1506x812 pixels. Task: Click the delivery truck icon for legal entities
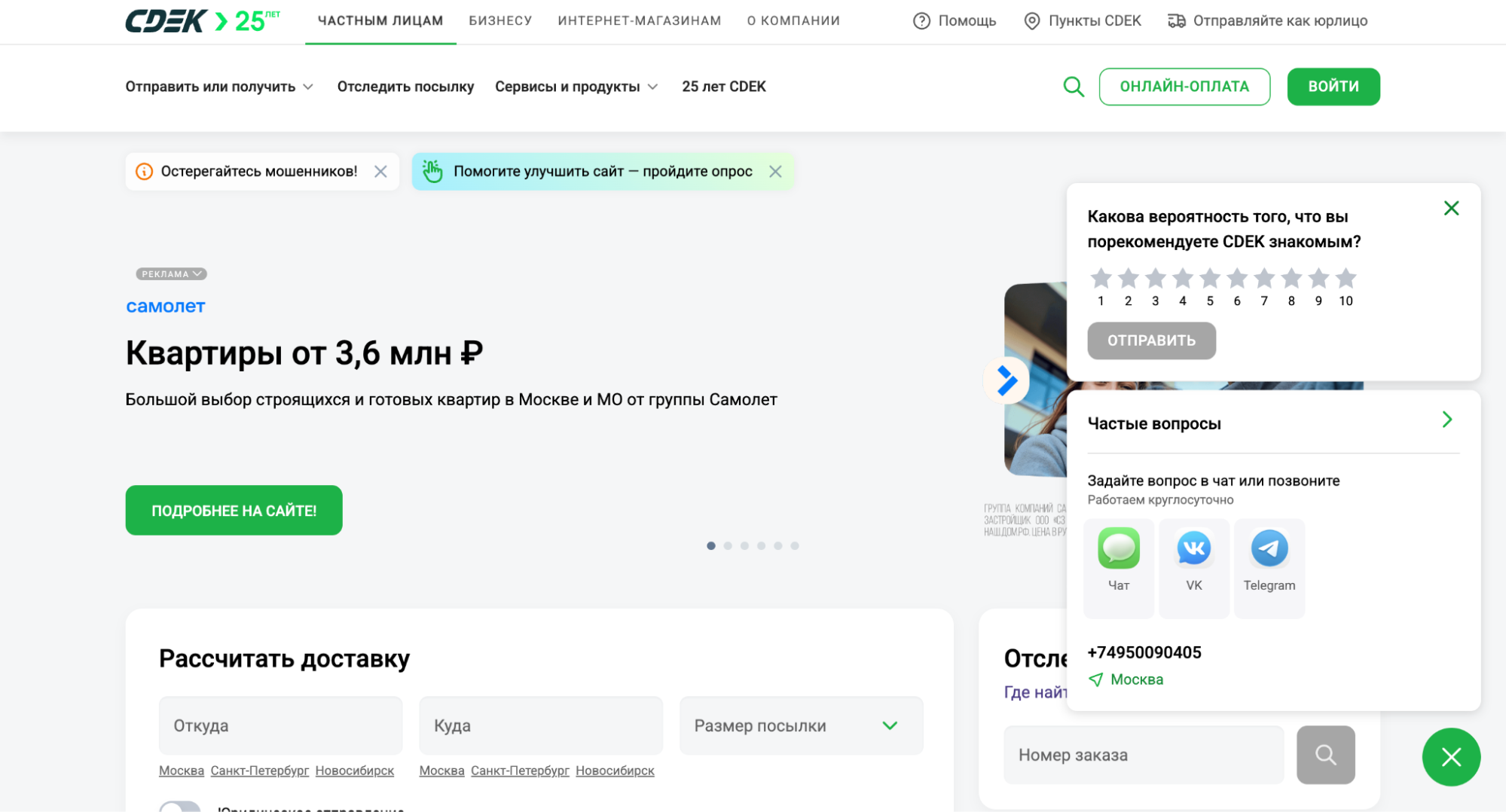pyautogui.click(x=1176, y=21)
